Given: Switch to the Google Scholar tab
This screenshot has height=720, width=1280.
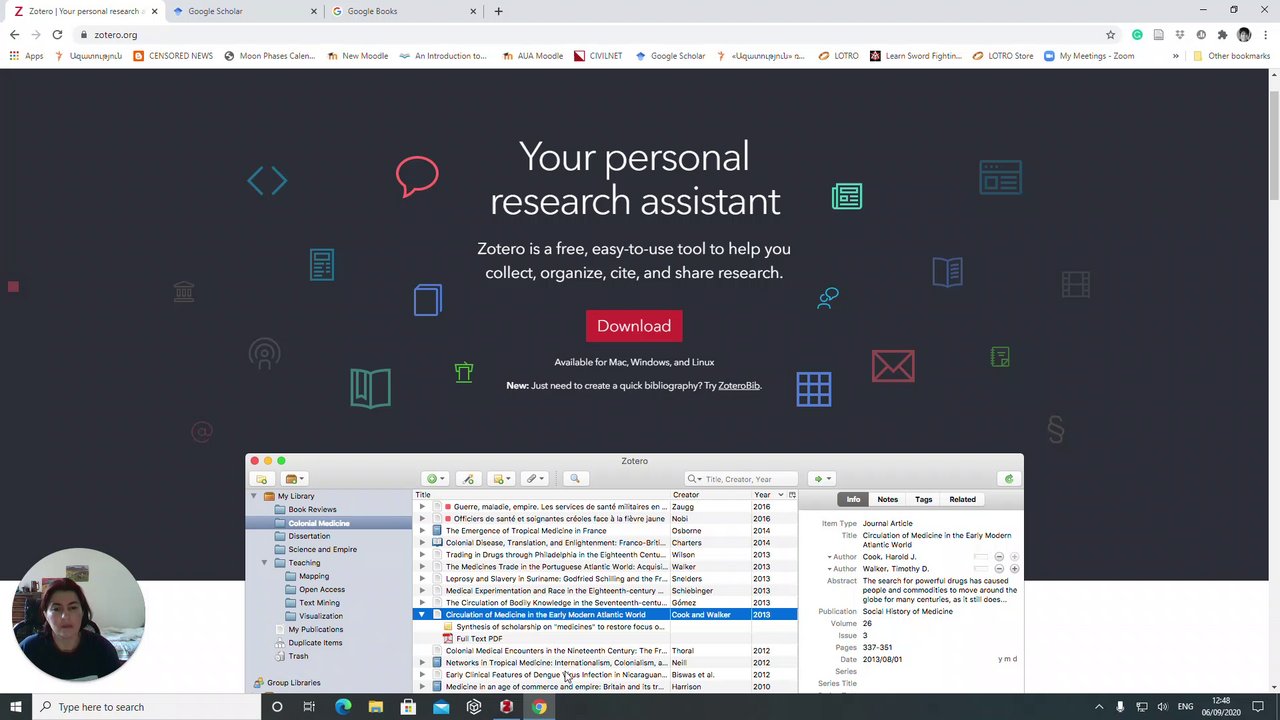Looking at the screenshot, I should (241, 11).
